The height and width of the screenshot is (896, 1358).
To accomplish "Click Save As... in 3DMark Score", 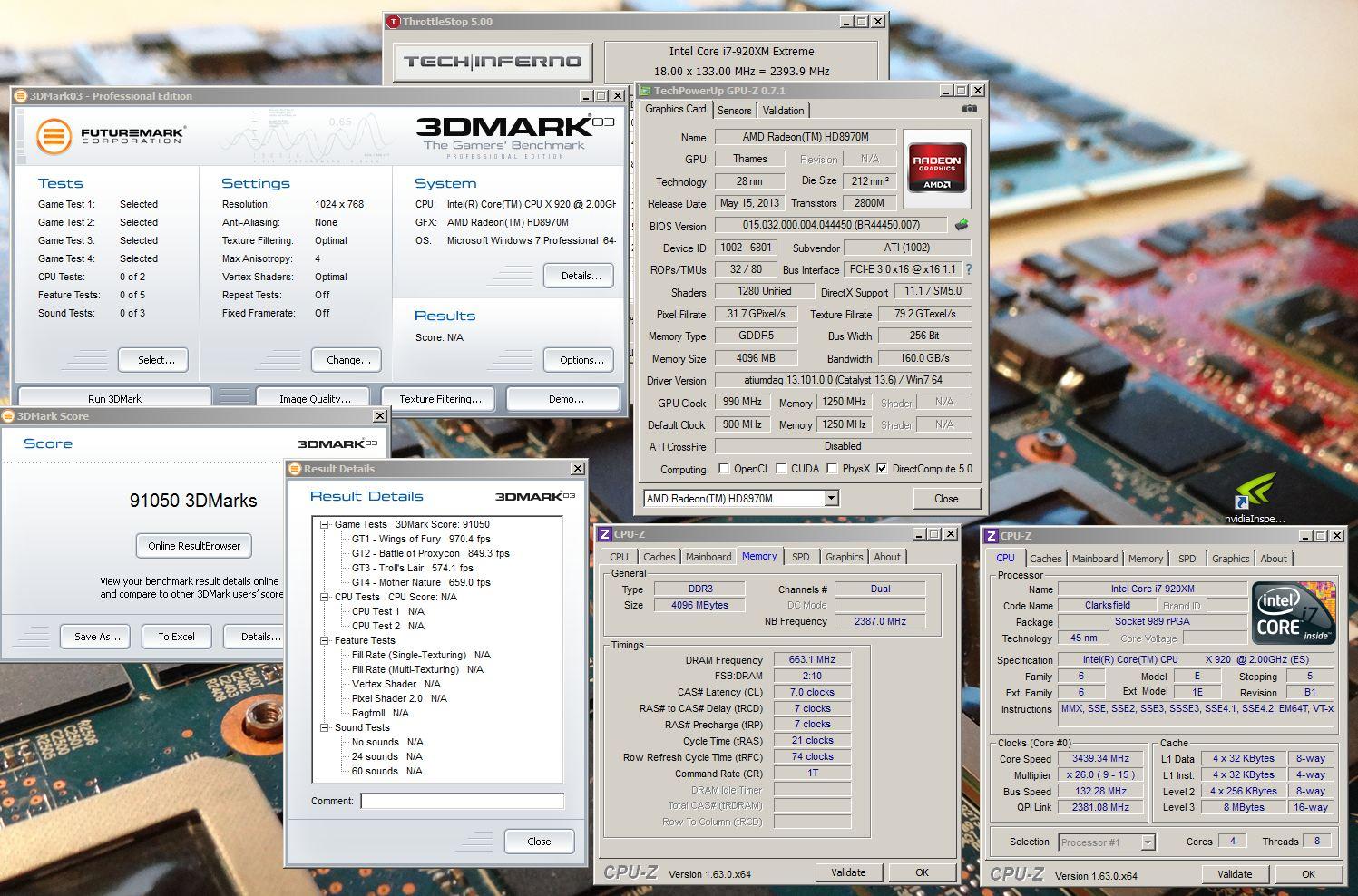I will tap(97, 637).
